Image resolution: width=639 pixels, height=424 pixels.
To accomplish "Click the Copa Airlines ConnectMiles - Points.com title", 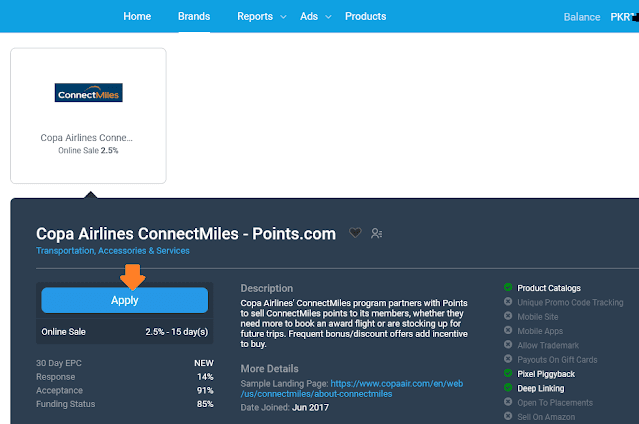I will [186, 234].
